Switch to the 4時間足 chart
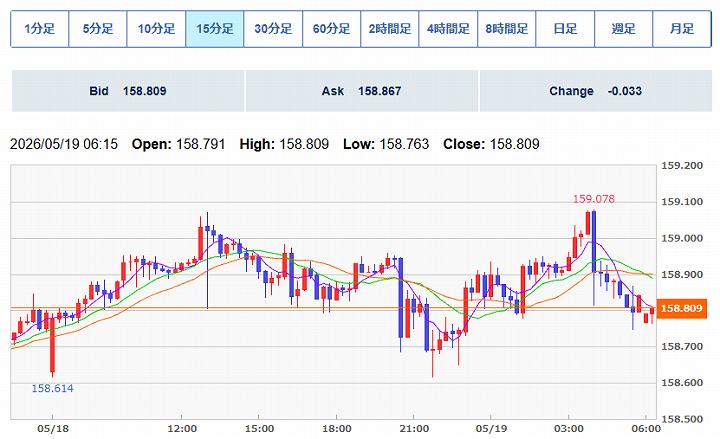 448,29
